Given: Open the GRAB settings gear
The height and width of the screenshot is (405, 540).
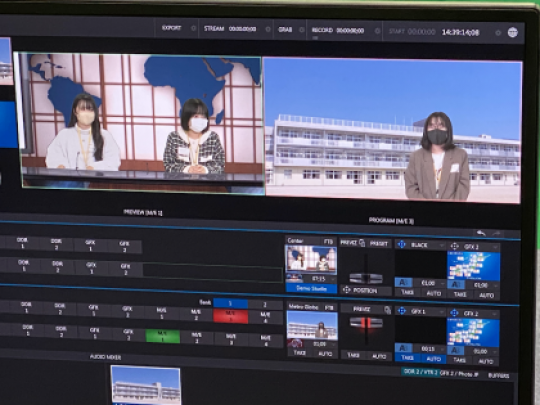Looking at the screenshot, I should pos(302,30).
